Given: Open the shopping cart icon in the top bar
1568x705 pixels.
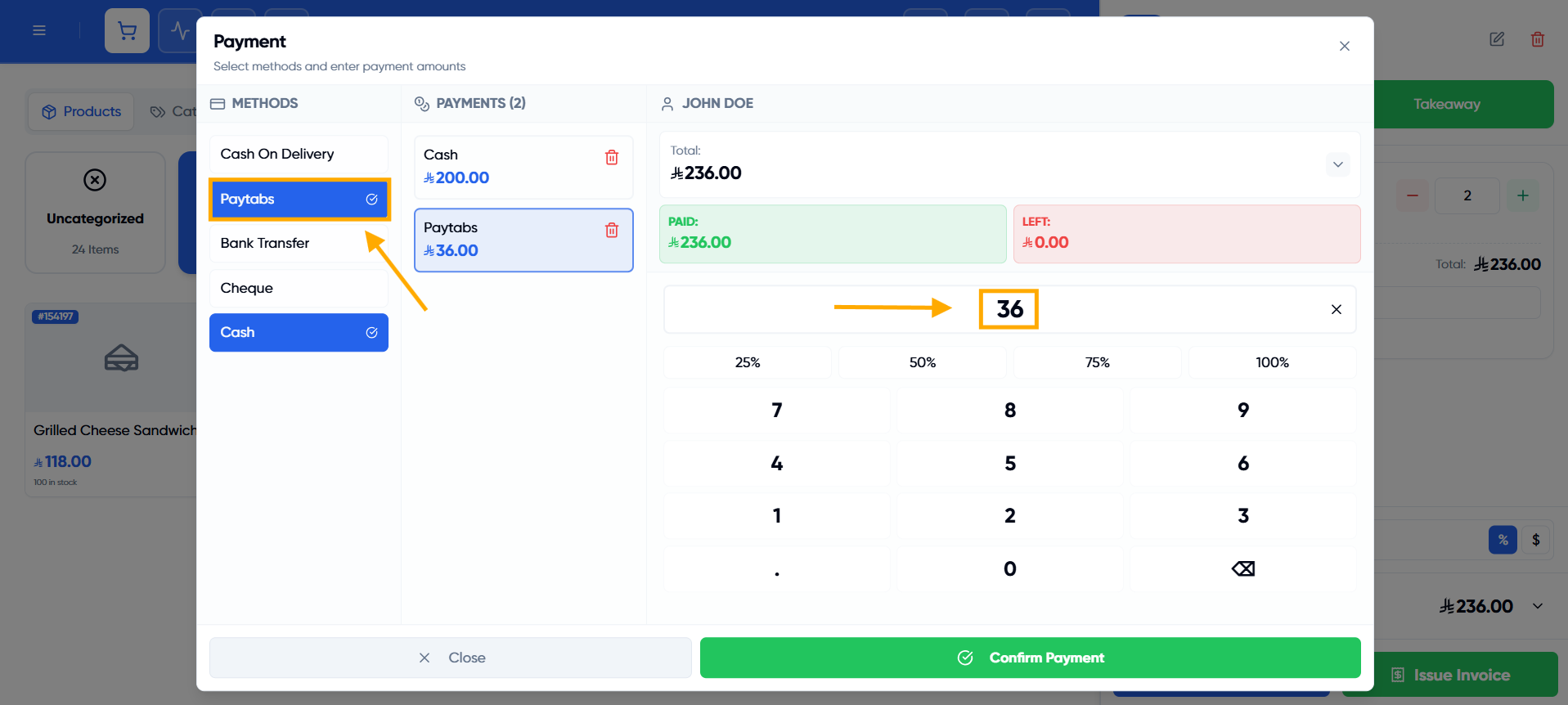Looking at the screenshot, I should (127, 31).
